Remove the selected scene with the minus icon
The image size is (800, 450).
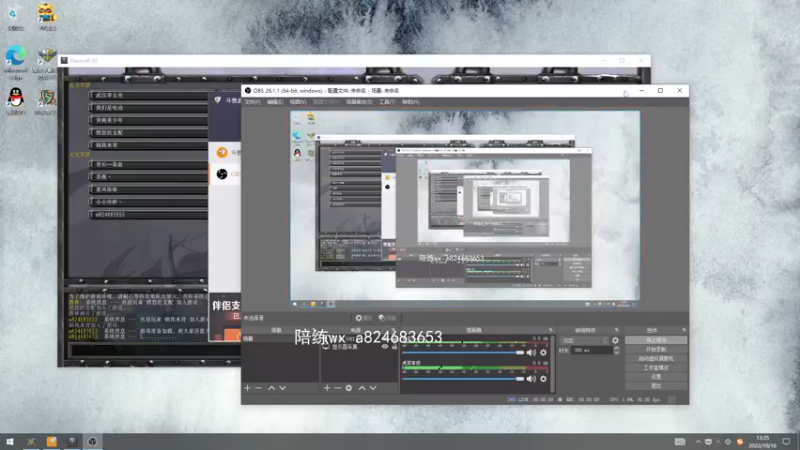(x=259, y=388)
